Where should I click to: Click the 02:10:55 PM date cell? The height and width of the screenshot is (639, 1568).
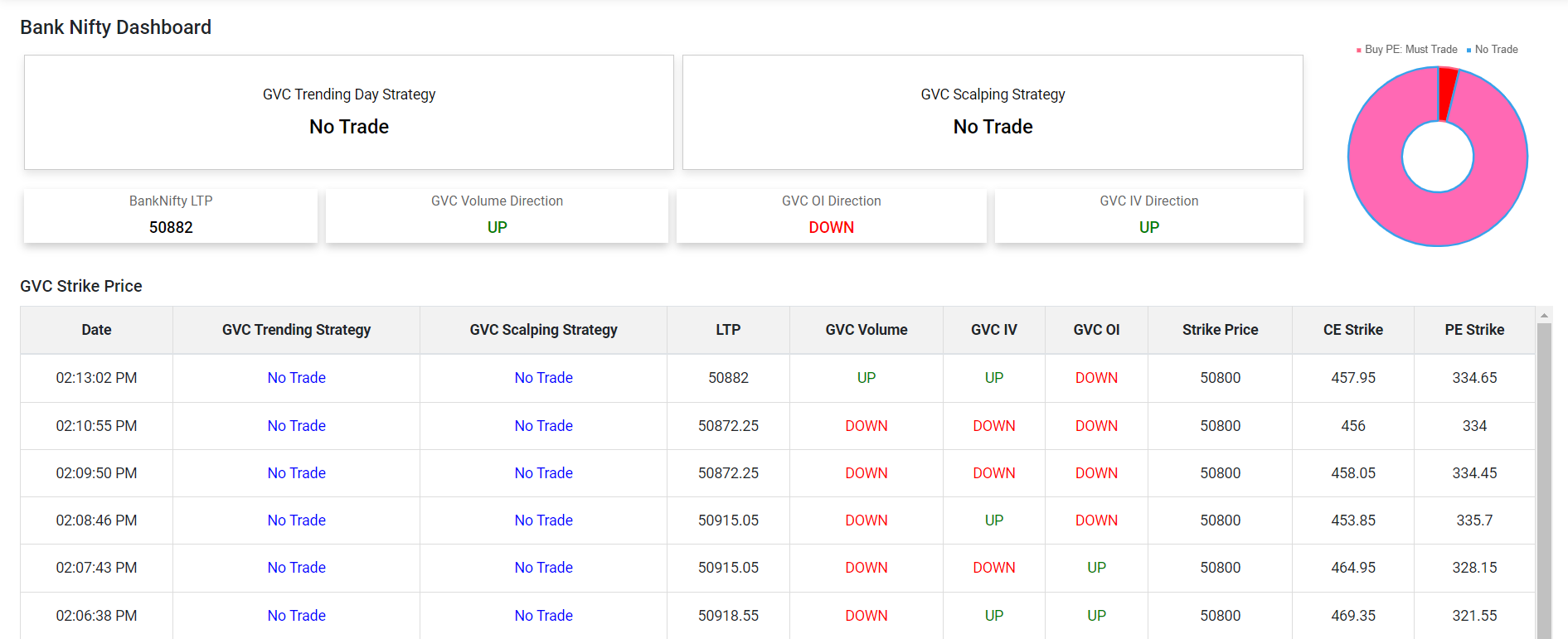pyautogui.click(x=96, y=426)
